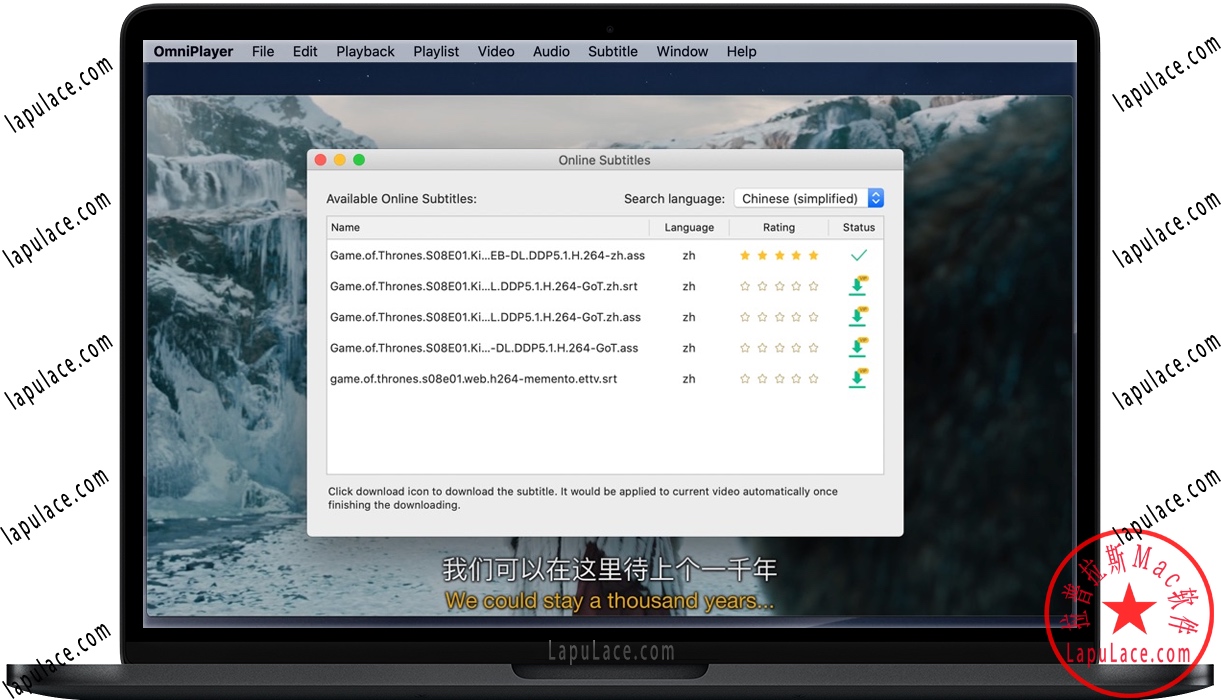Expand the Subtitle menu
This screenshot has height=700, width=1221.
[x=612, y=51]
